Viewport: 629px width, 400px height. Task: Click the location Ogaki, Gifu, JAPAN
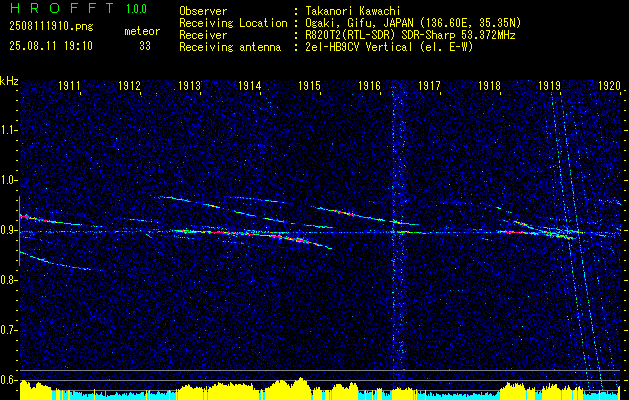(359, 23)
